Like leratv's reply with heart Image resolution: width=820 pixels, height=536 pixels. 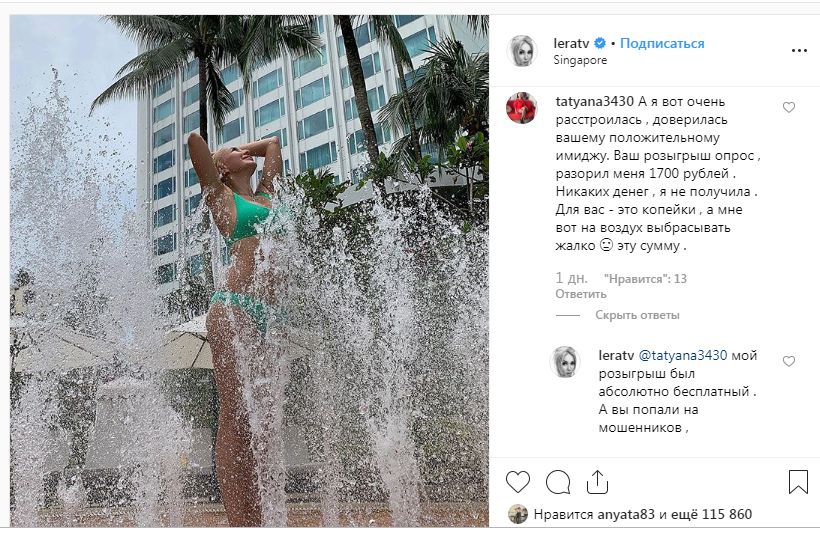pos(789,361)
